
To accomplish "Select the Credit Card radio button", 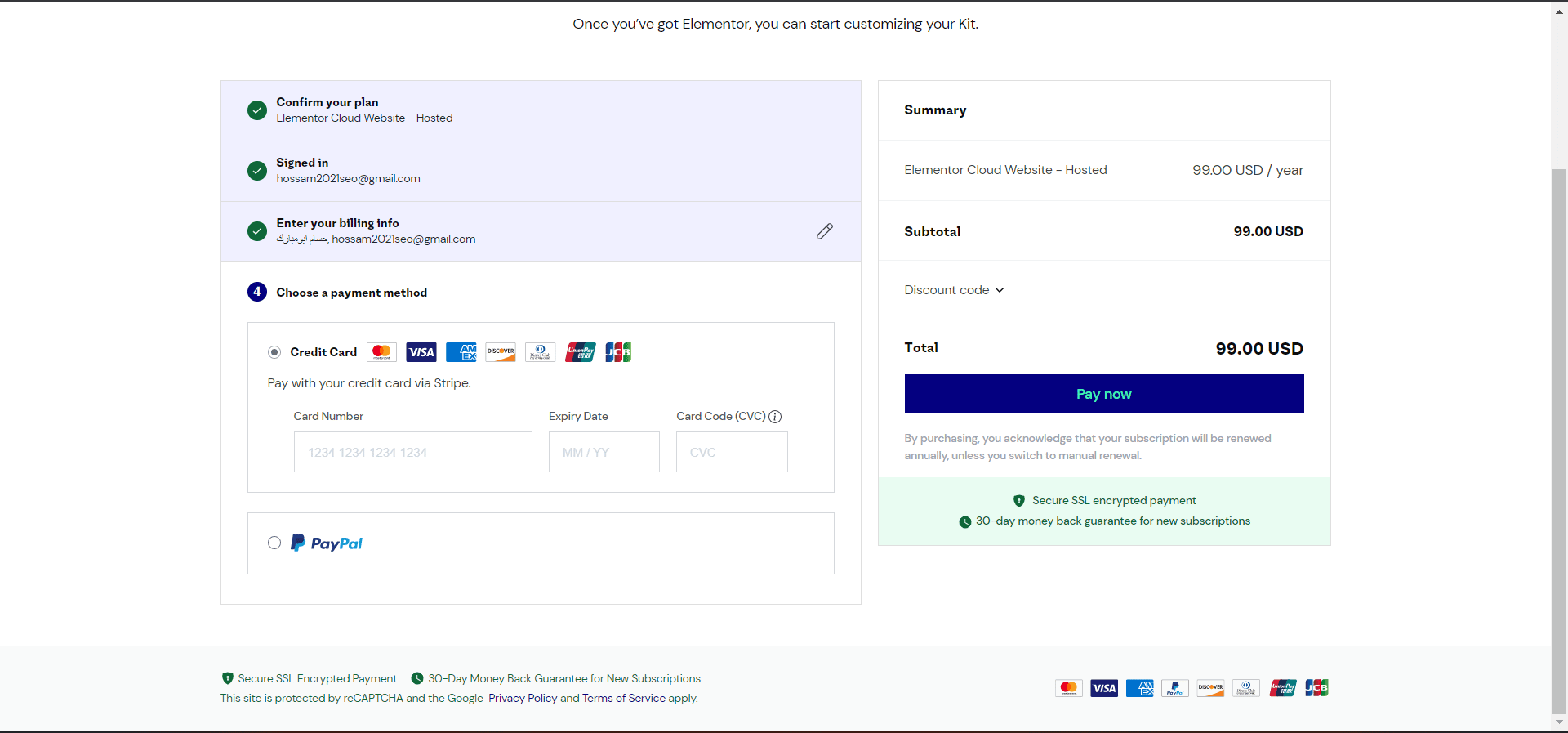I will click(274, 352).
